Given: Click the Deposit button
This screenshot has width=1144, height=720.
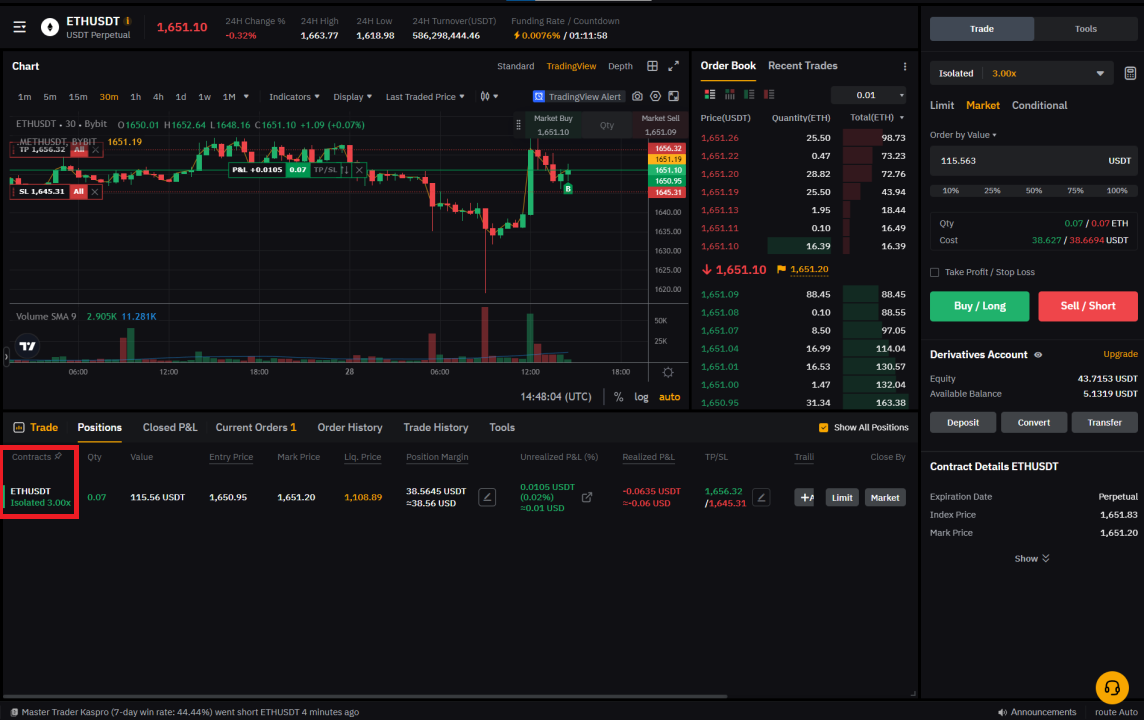Looking at the screenshot, I should 962,422.
